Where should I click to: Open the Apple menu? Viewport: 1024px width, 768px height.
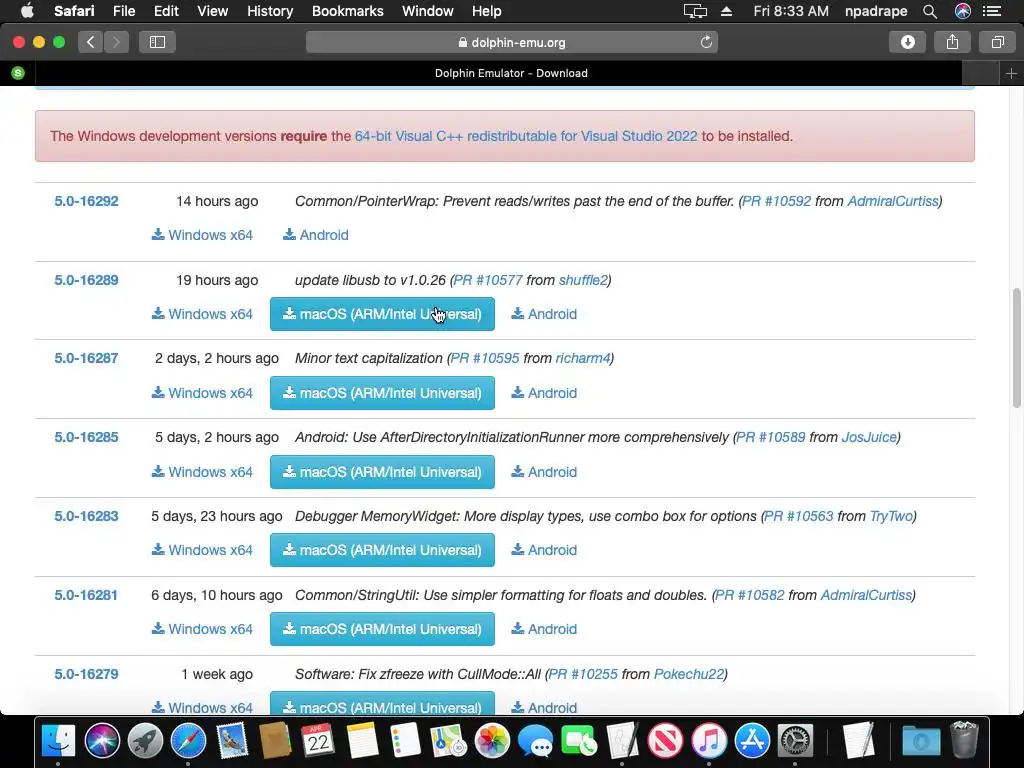click(27, 10)
